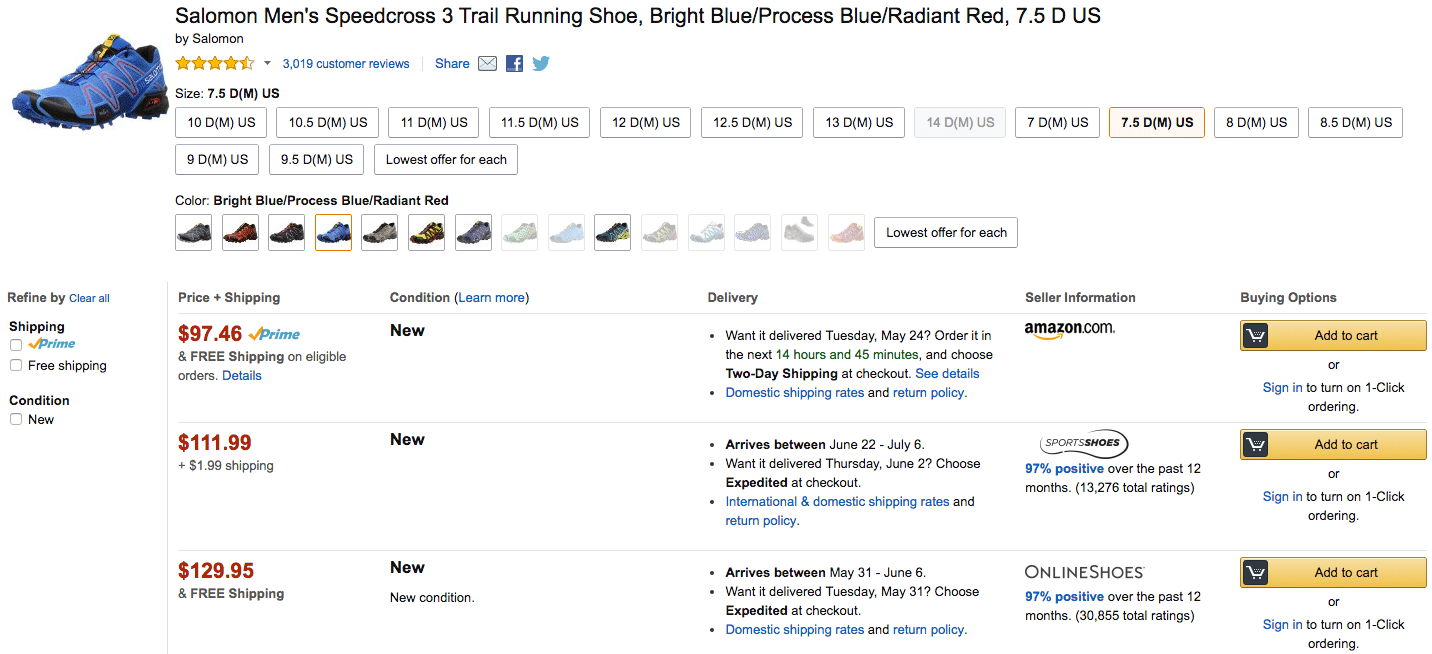View OnlineShoes 97% positive rating

click(1064, 596)
